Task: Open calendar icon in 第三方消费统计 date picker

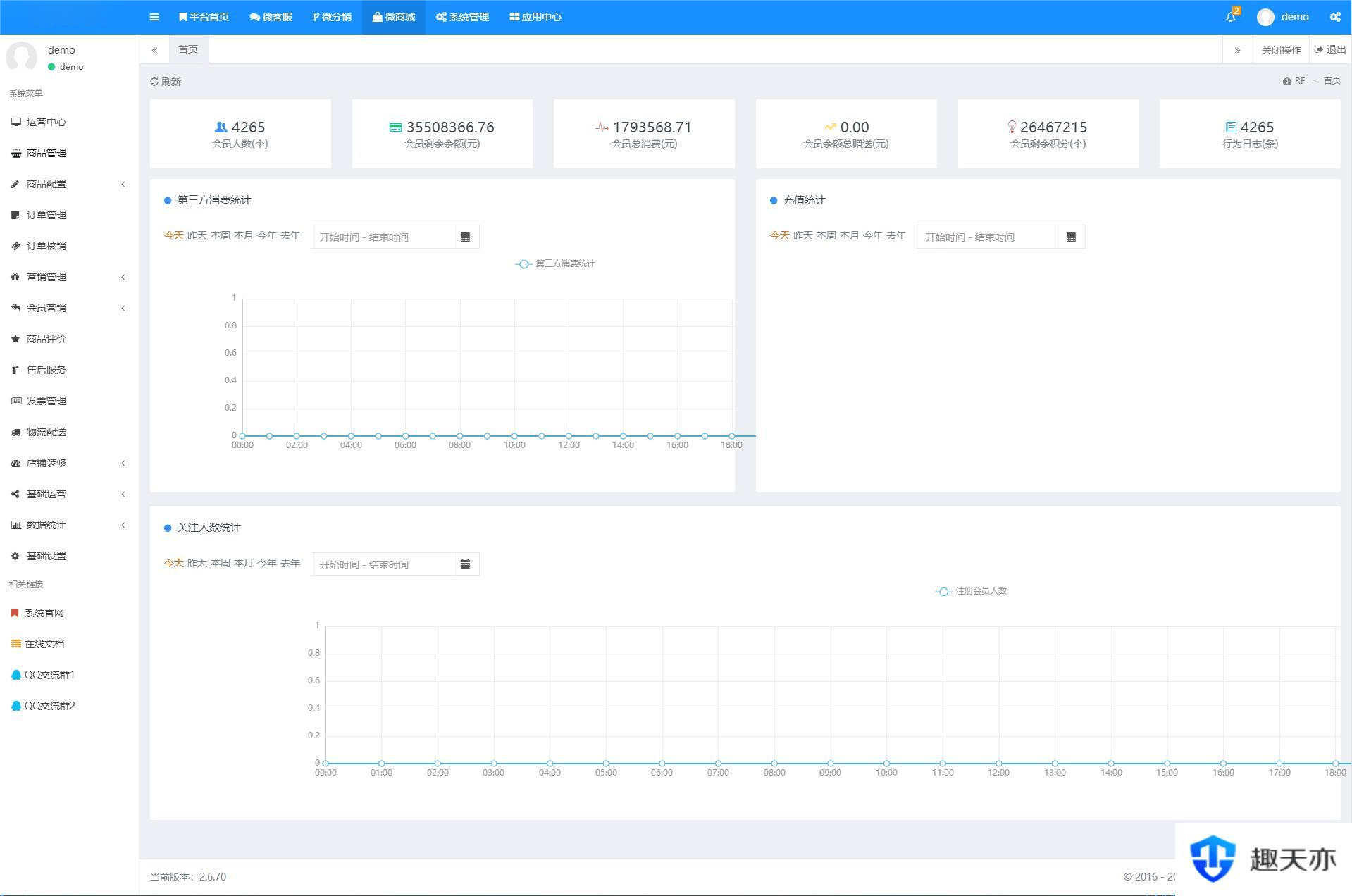Action: [465, 237]
